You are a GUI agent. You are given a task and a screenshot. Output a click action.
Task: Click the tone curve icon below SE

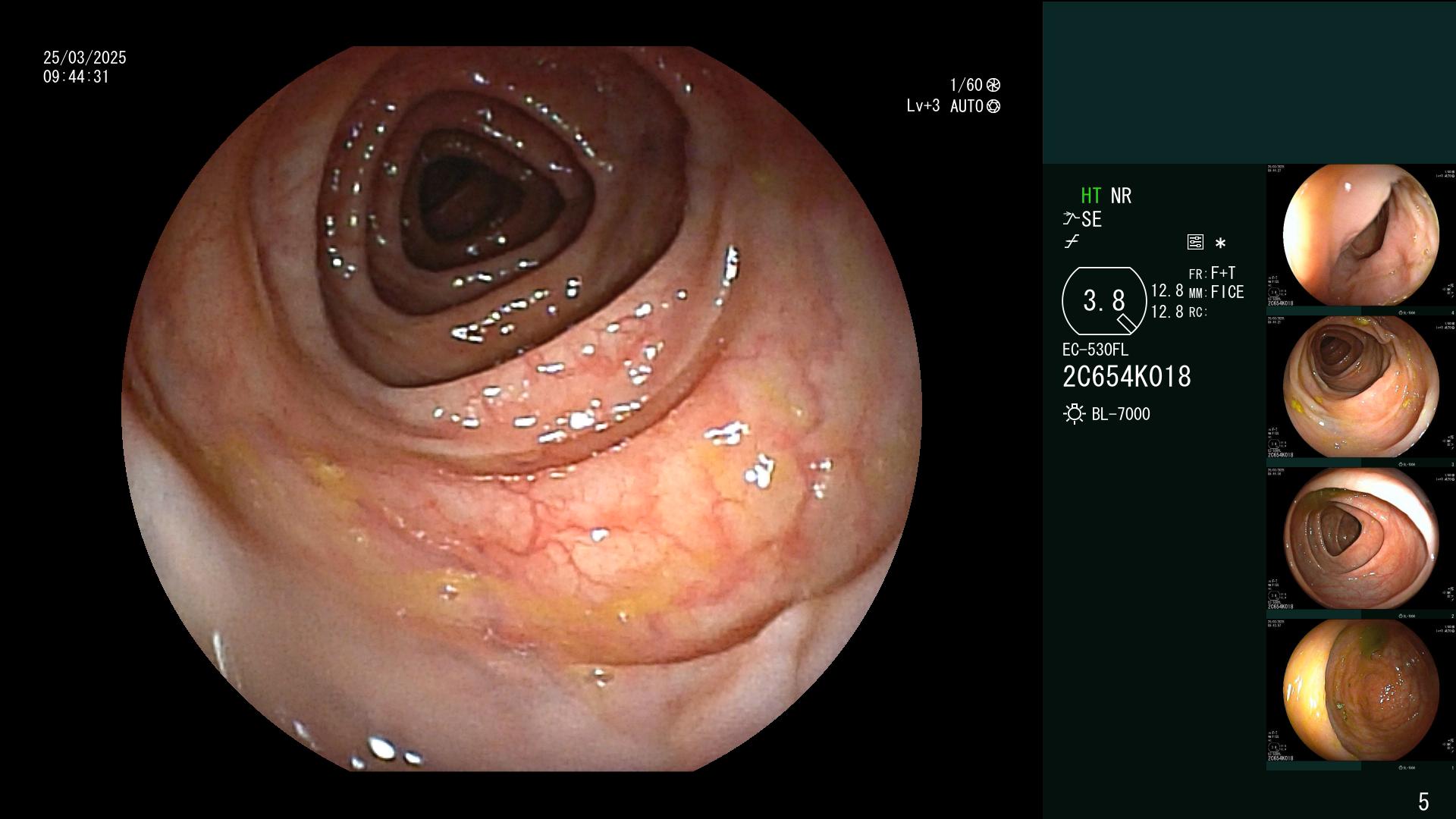1072,242
